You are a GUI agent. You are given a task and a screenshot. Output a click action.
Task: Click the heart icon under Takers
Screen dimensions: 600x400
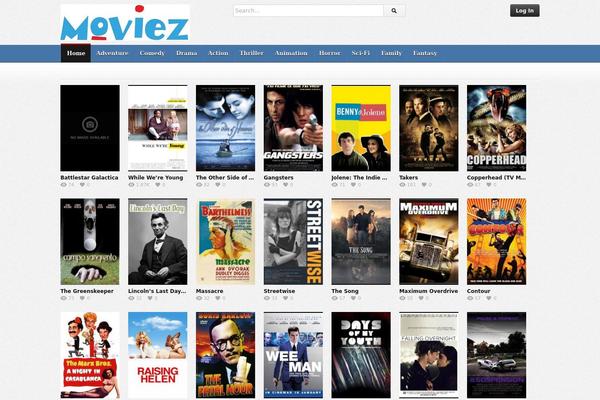[424, 184]
